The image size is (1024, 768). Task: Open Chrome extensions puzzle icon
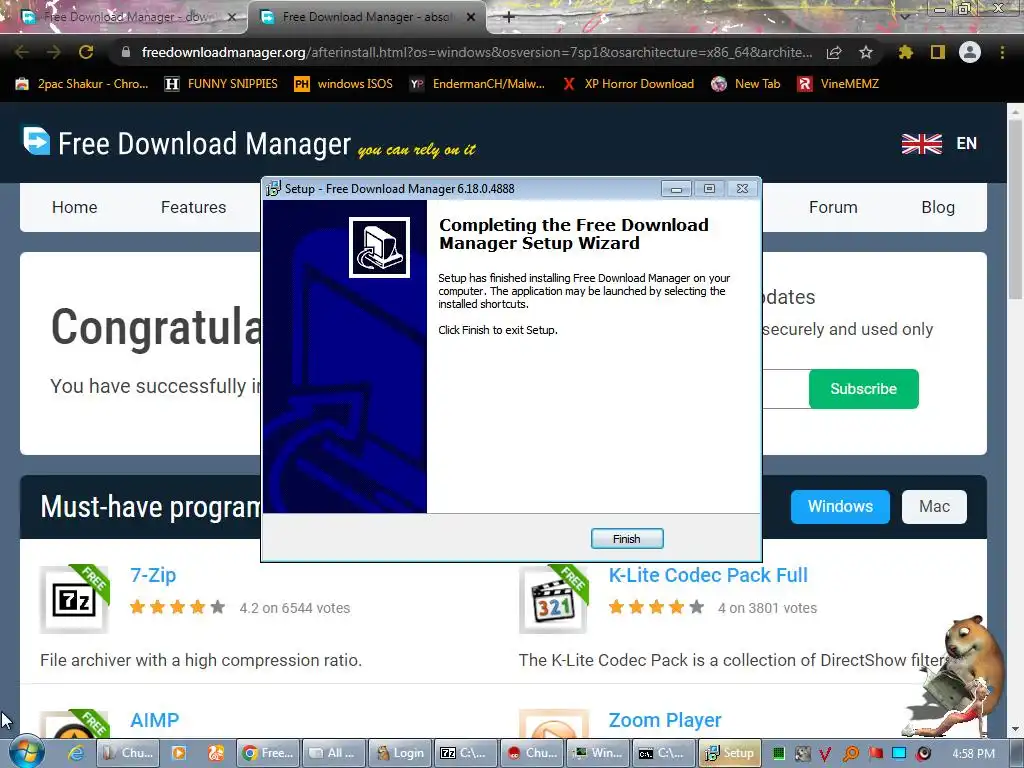(905, 52)
